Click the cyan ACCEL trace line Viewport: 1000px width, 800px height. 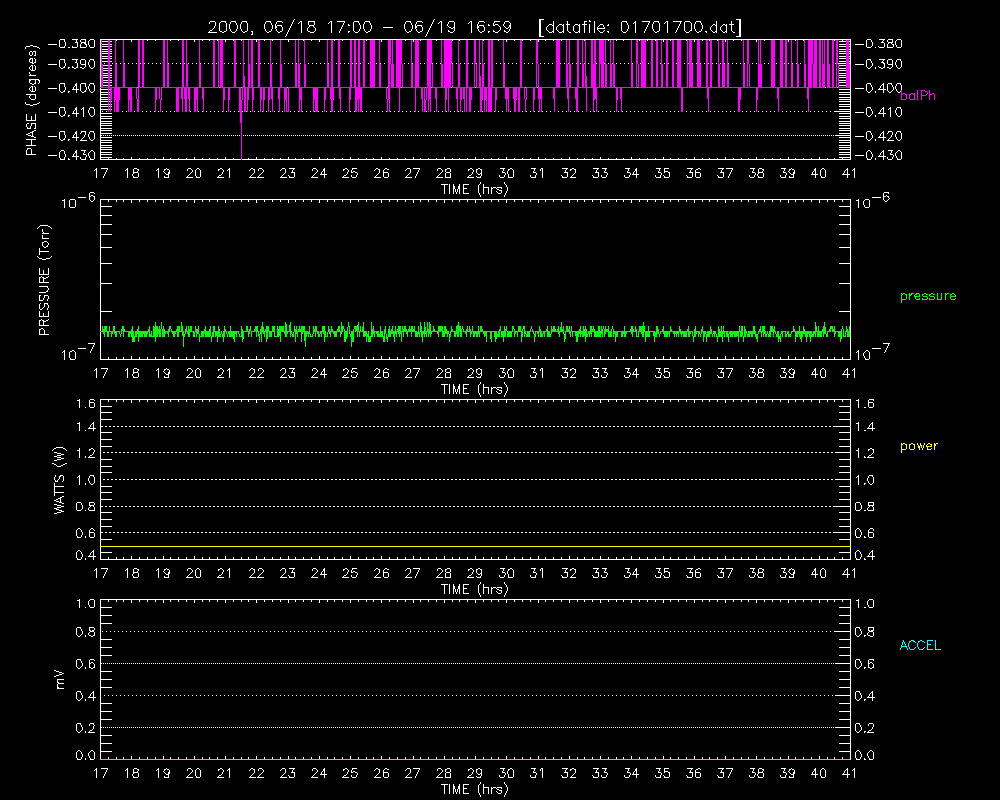[475, 759]
